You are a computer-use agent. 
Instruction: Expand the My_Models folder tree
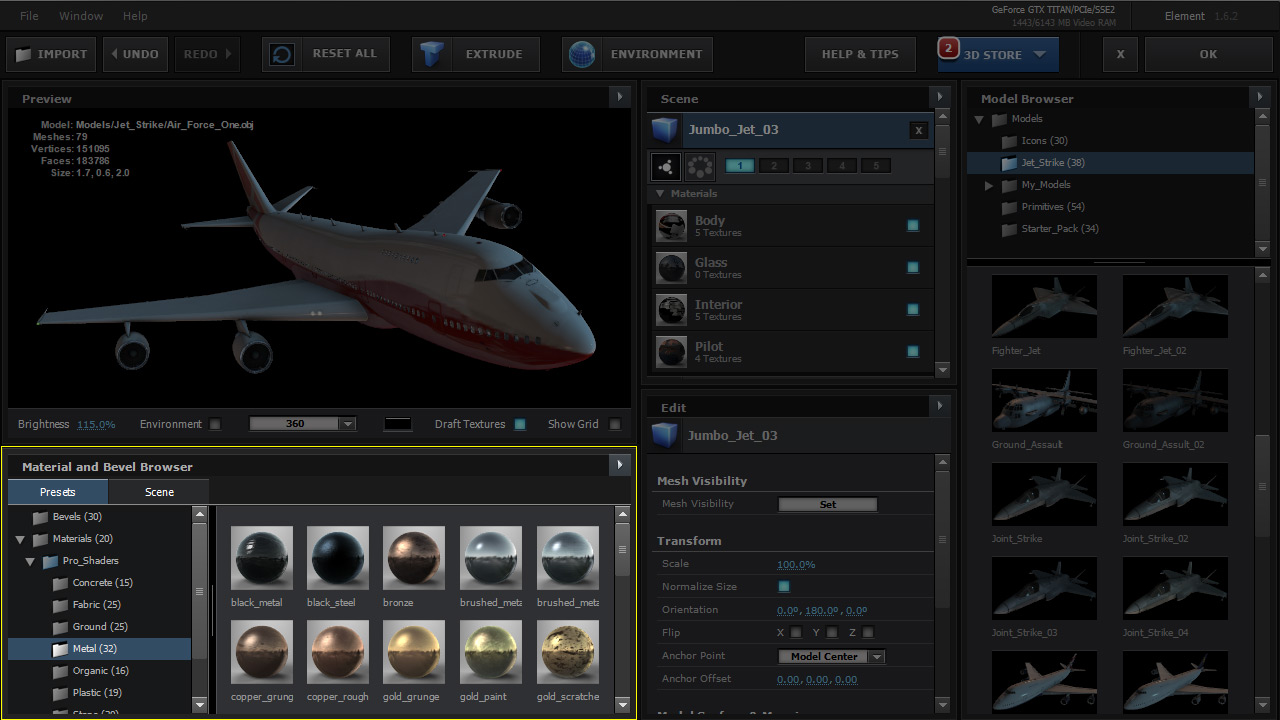tap(989, 185)
